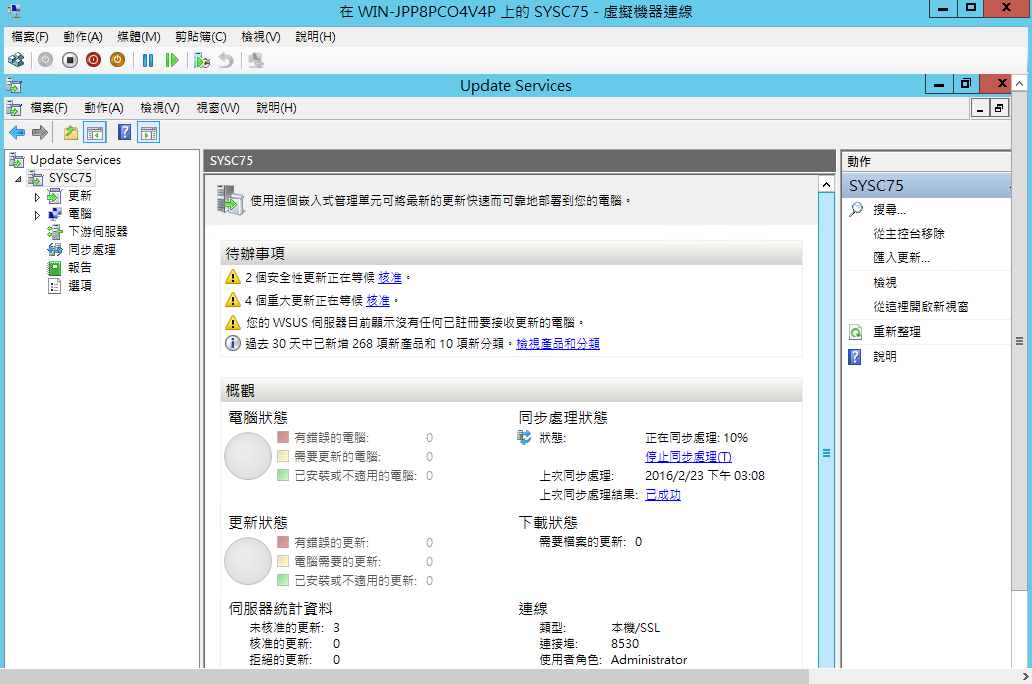The image size is (1032, 684).
Task: Open the 檢視產品和分類 link
Action: point(557,344)
